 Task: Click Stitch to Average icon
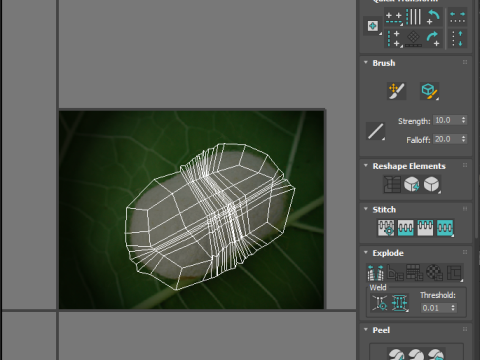(406, 228)
